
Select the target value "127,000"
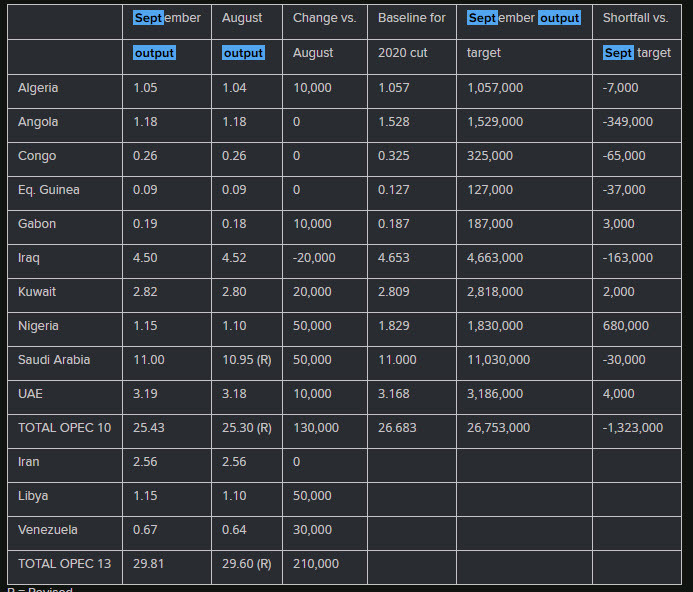pos(490,190)
